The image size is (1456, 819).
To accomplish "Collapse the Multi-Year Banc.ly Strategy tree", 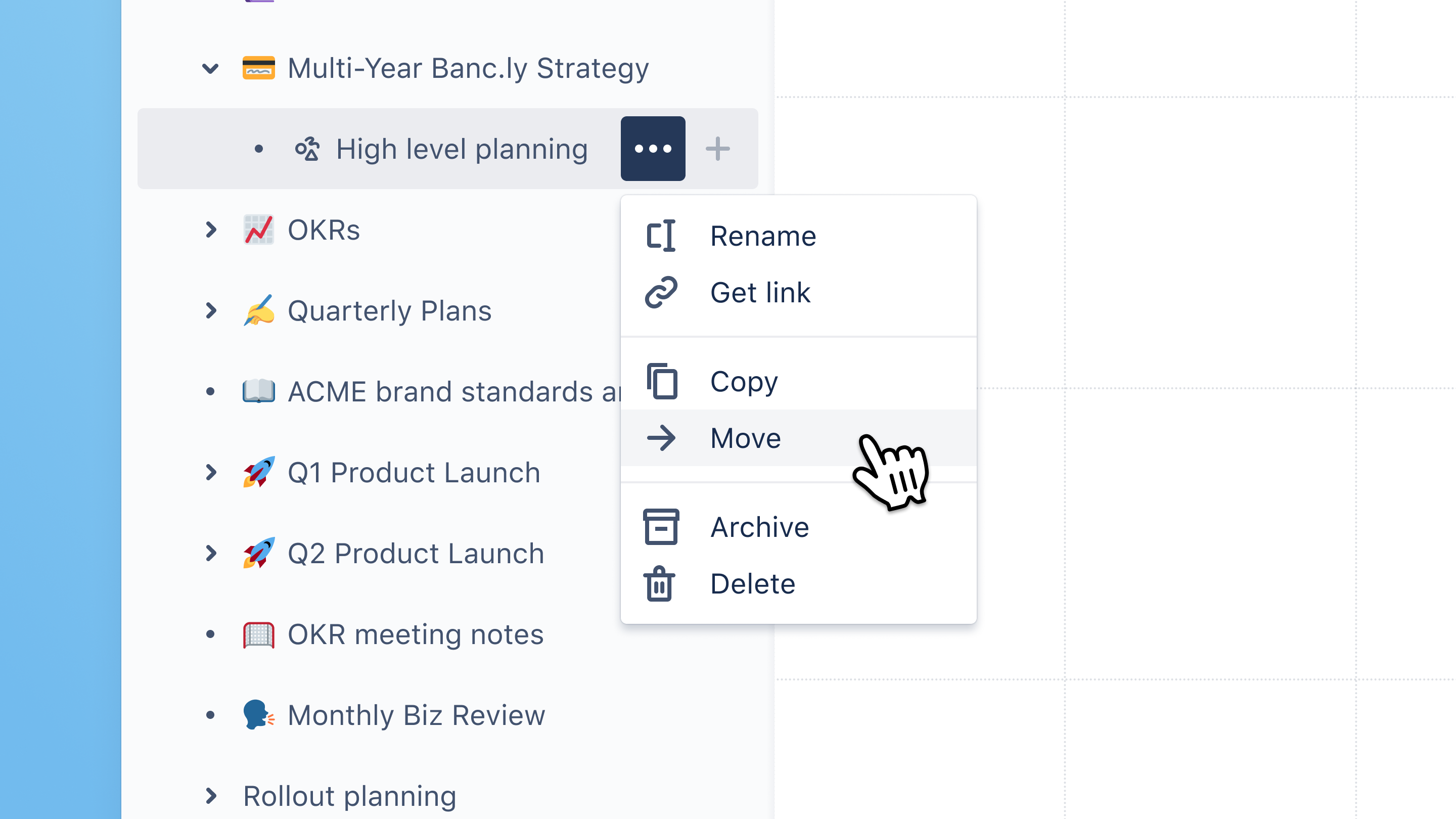I will pos(210,68).
